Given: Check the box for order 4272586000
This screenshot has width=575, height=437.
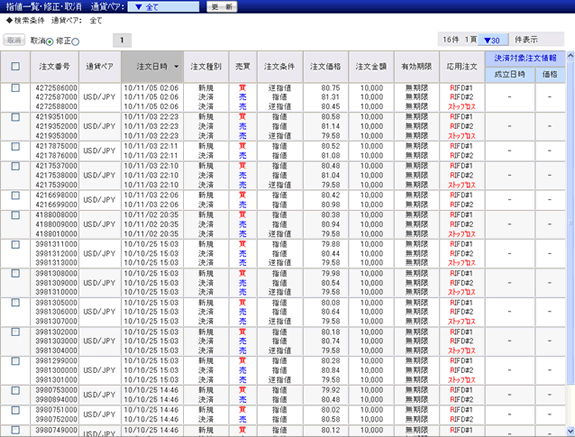Looking at the screenshot, I should click(15, 88).
